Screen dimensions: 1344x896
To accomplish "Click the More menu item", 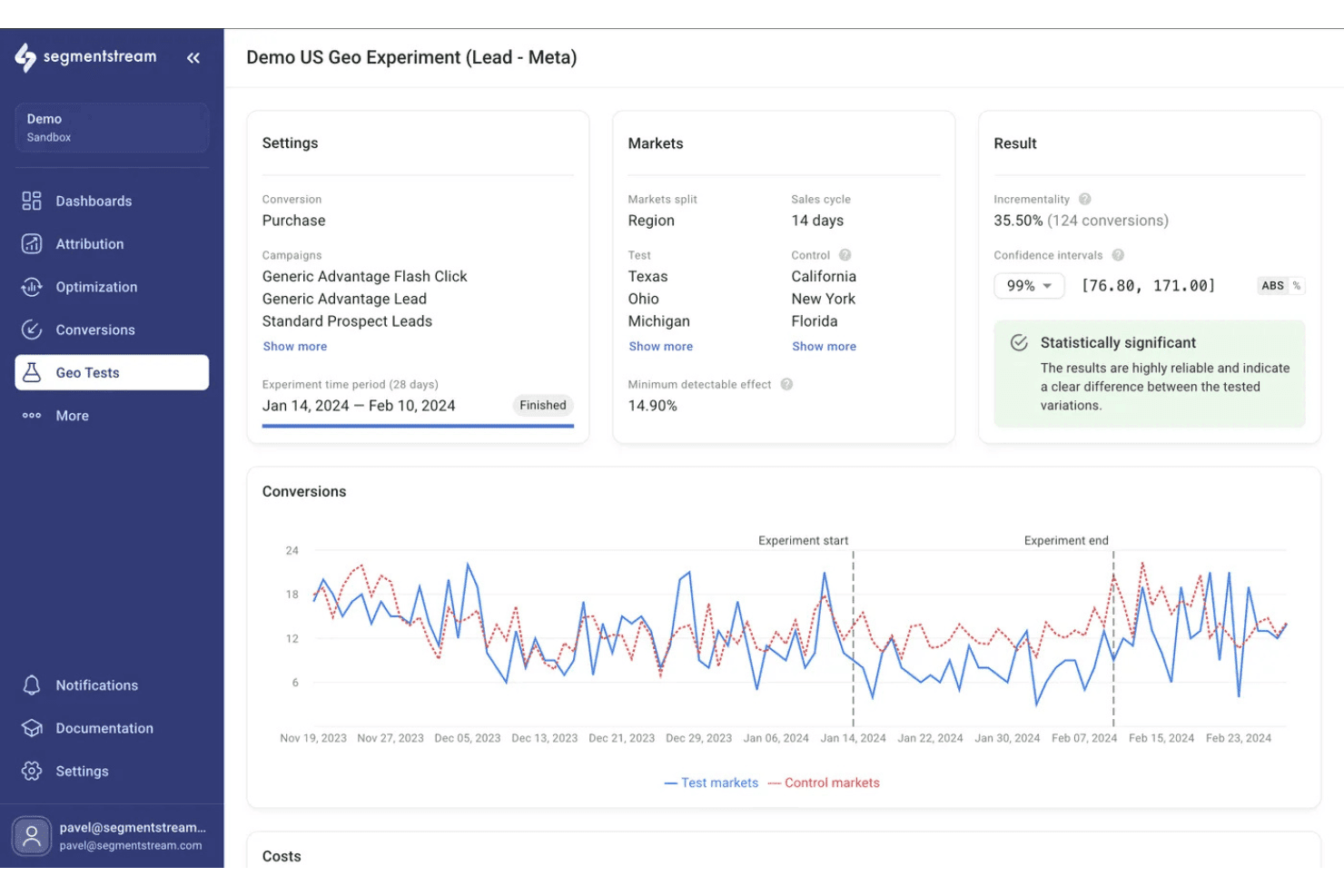I will [x=112, y=416].
